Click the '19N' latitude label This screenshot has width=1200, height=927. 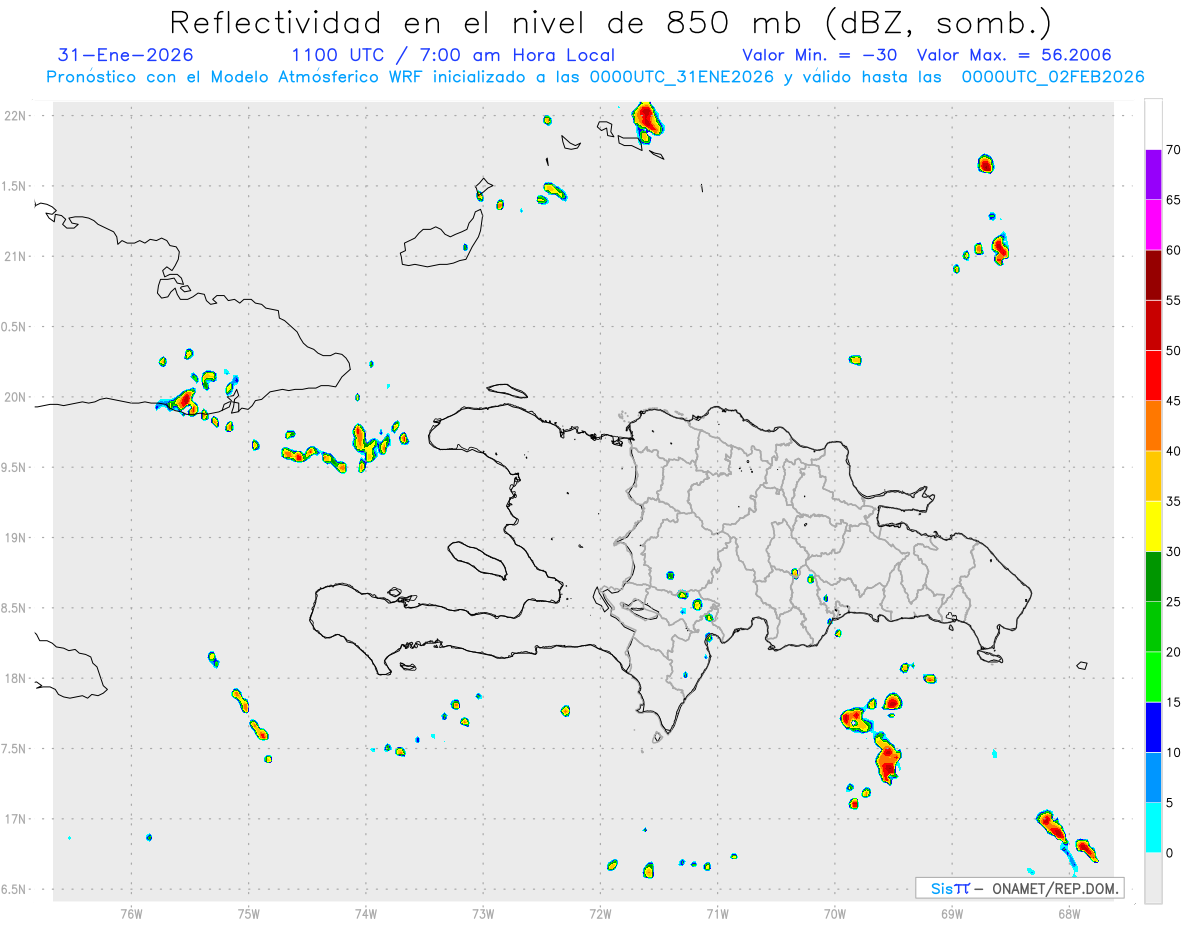pyautogui.click(x=17, y=537)
